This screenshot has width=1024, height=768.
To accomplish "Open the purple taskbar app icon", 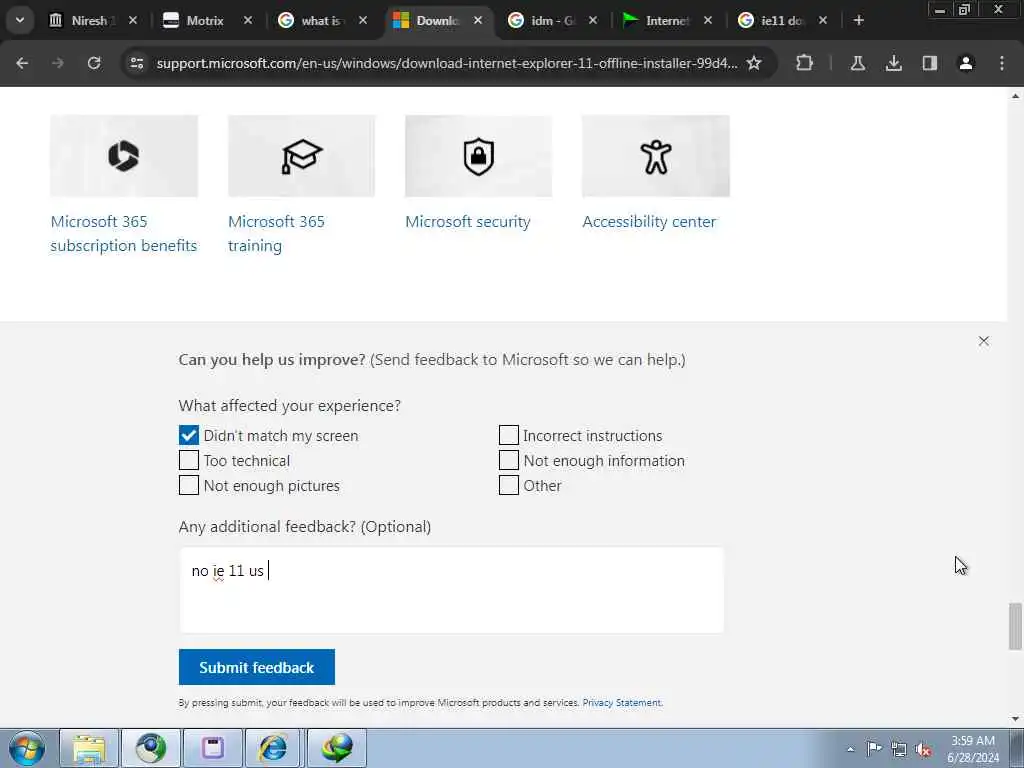I will [x=213, y=748].
